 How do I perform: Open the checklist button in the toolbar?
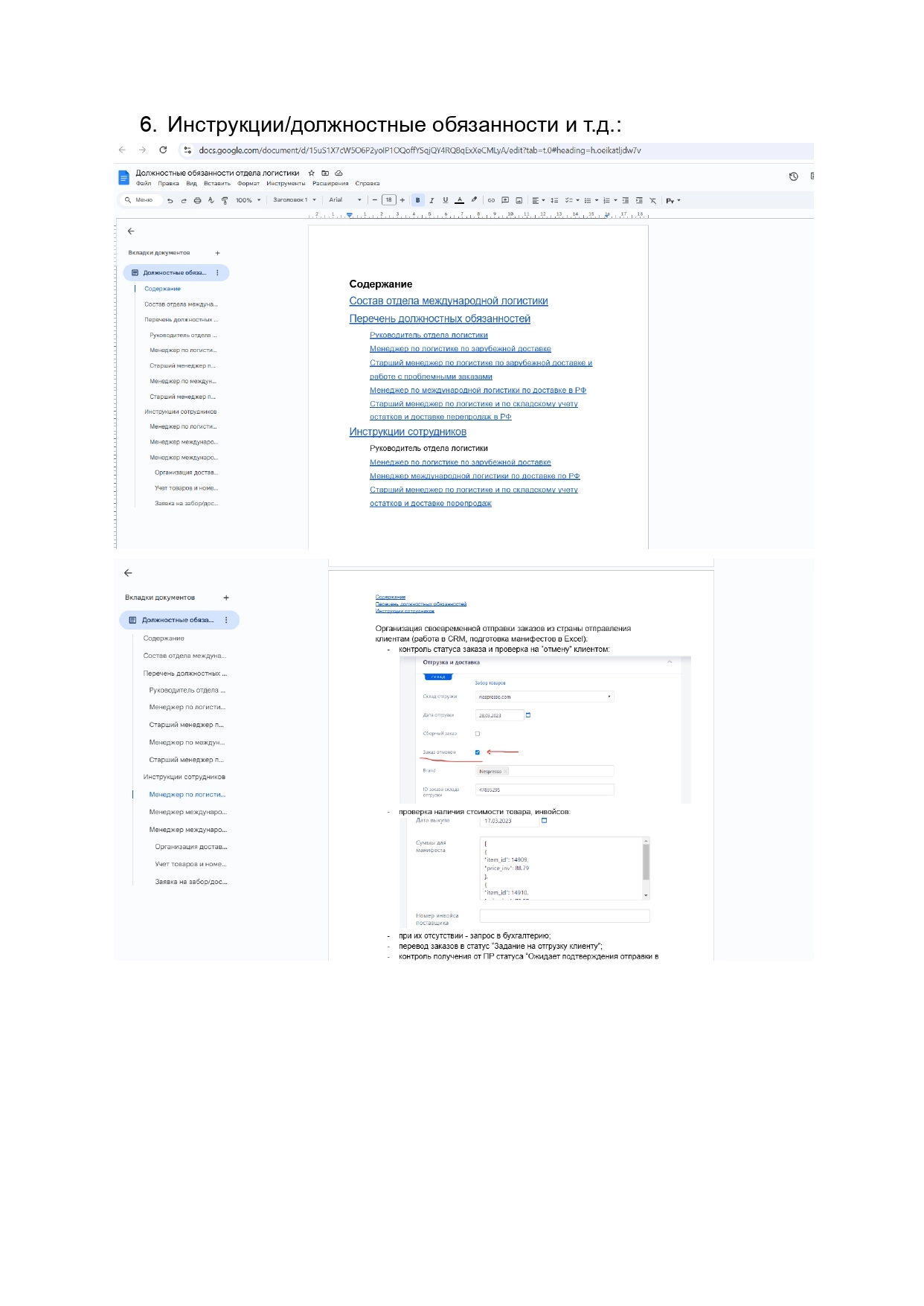pos(570,200)
